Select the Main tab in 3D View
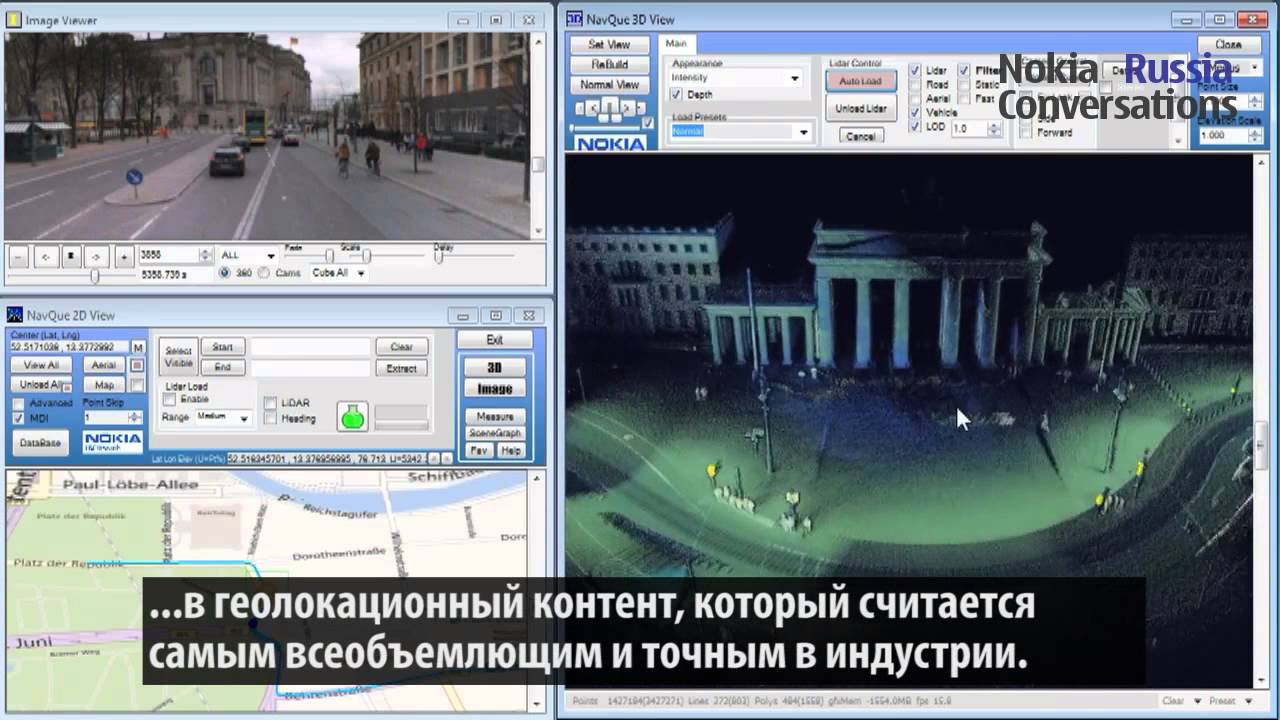The width and height of the screenshot is (1280, 720). (677, 43)
